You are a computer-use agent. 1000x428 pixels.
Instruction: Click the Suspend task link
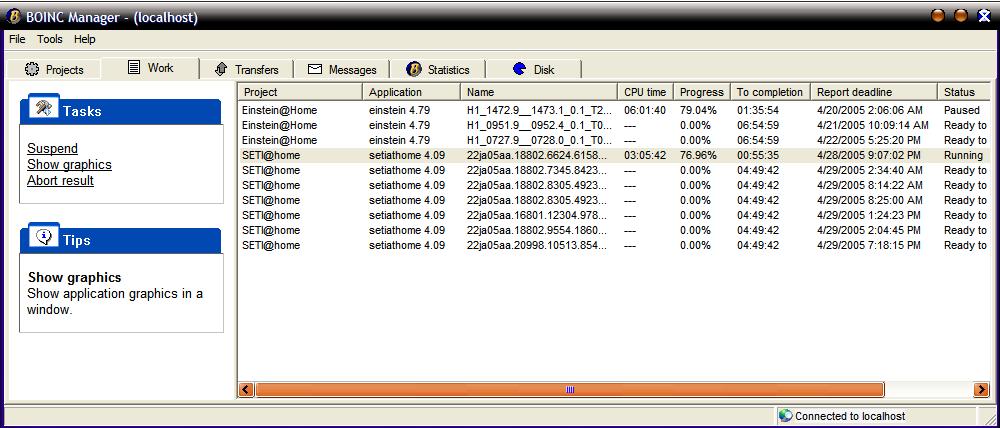(x=52, y=148)
